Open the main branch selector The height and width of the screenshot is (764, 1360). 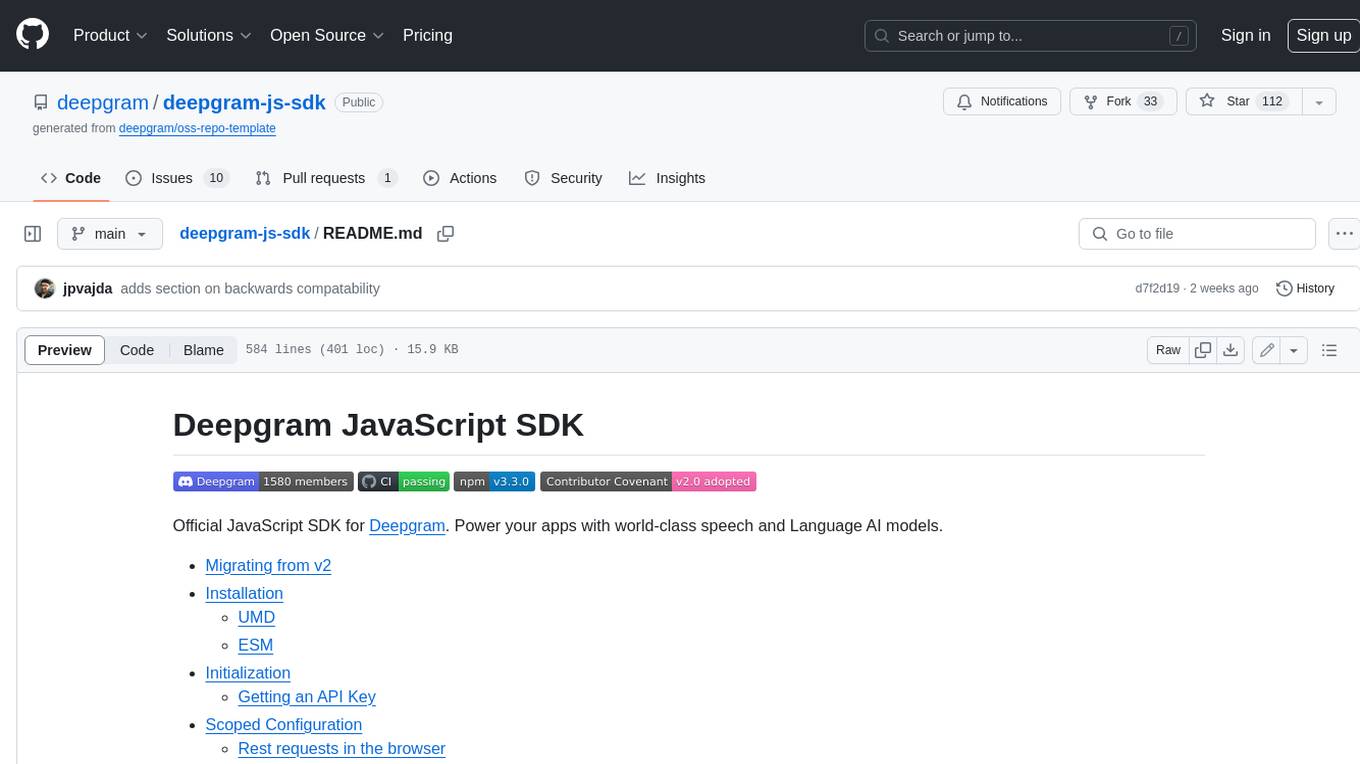point(110,234)
